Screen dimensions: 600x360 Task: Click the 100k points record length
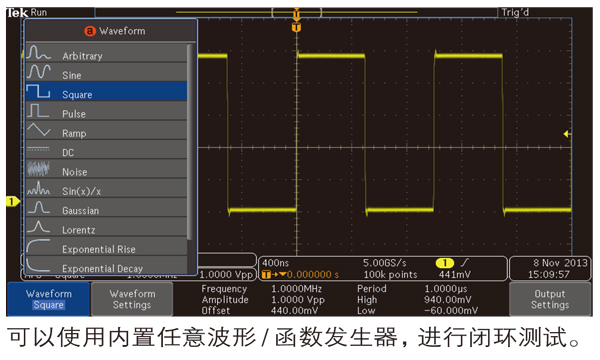tap(390, 274)
